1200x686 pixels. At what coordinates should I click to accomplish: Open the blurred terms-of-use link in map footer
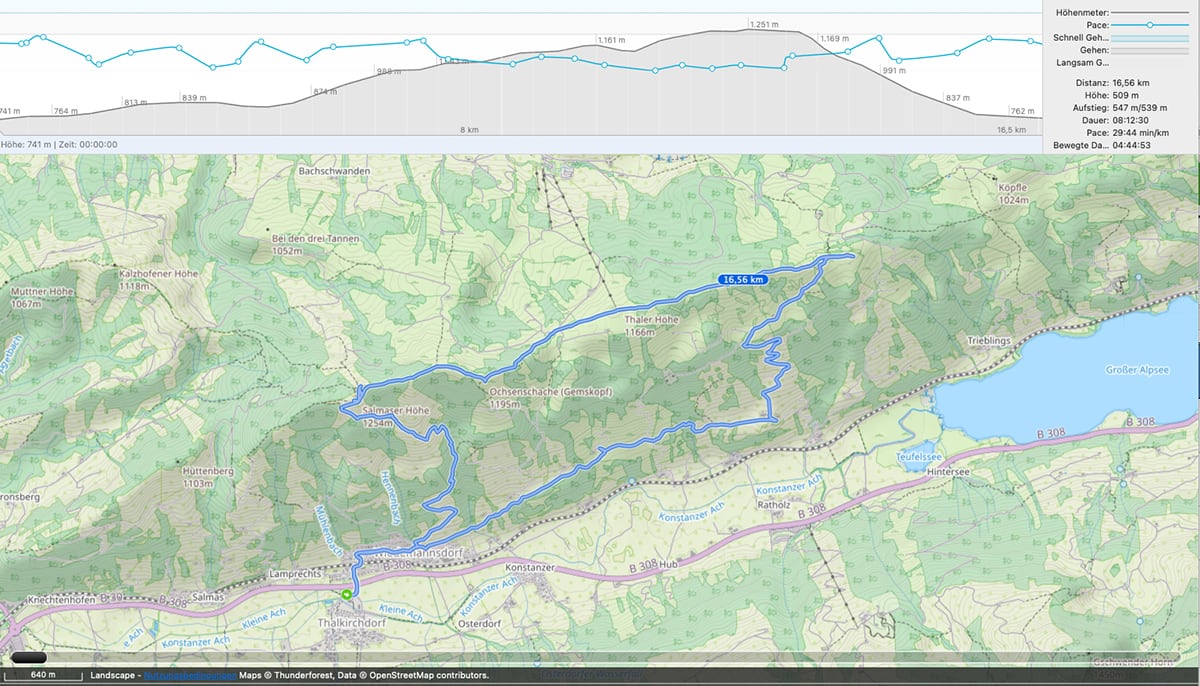tap(190, 675)
